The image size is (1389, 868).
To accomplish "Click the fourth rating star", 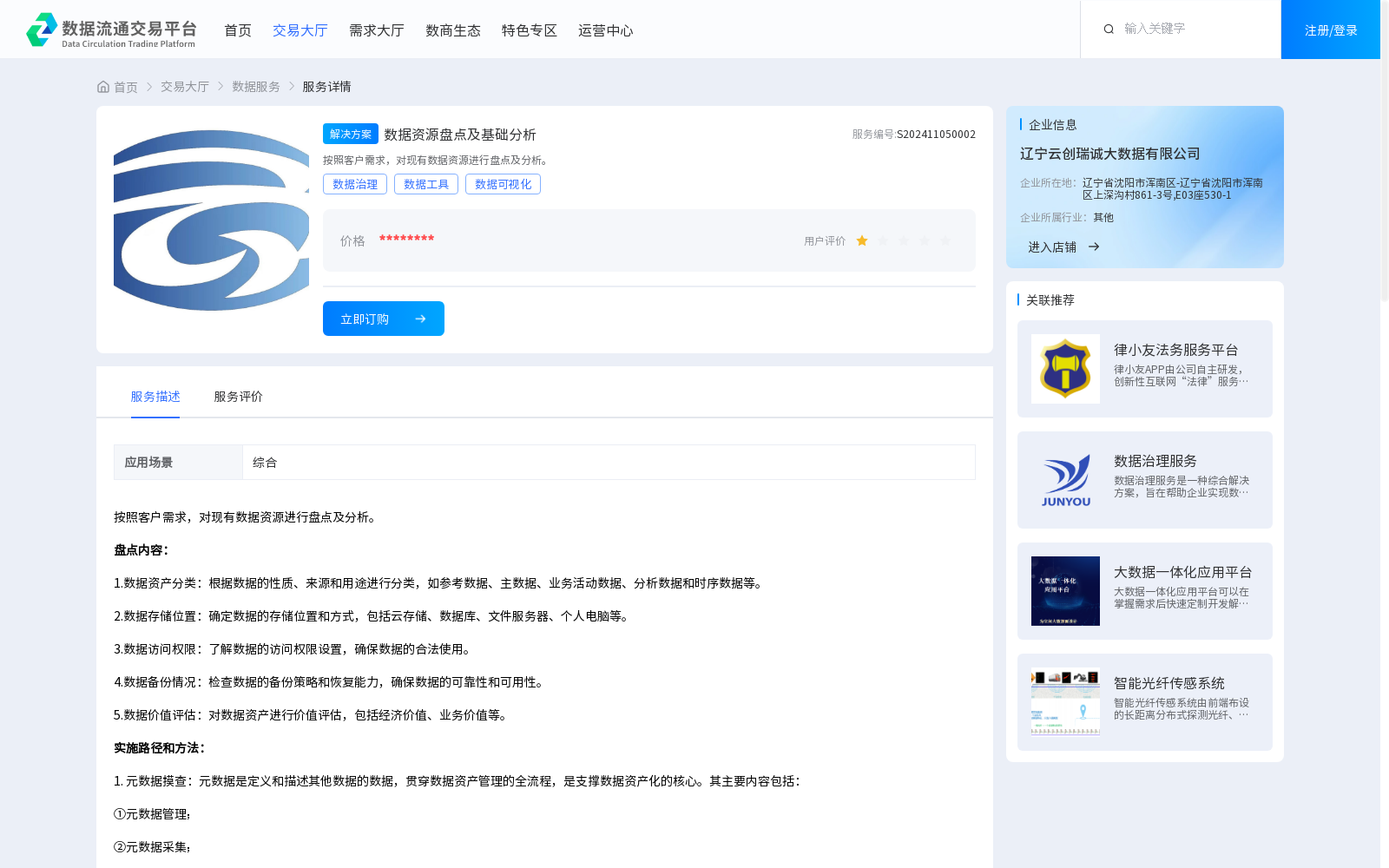I will pyautogui.click(x=925, y=240).
